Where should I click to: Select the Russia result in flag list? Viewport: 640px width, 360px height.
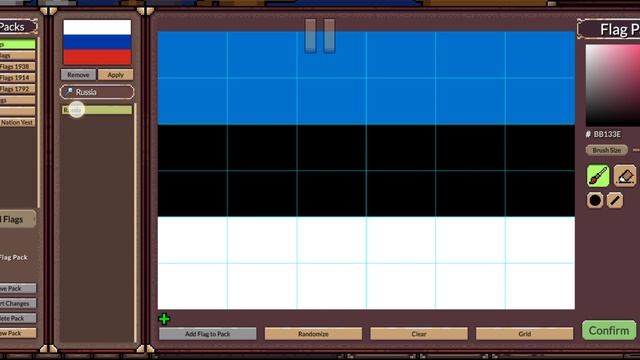pos(97,110)
